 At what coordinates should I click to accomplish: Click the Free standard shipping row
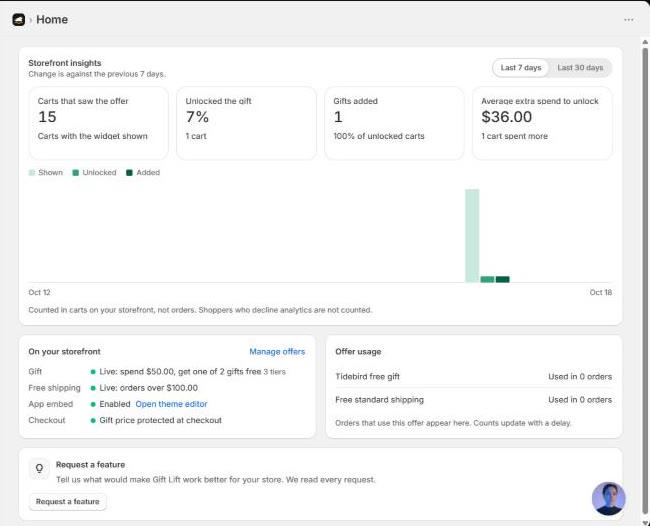pyautogui.click(x=473, y=400)
